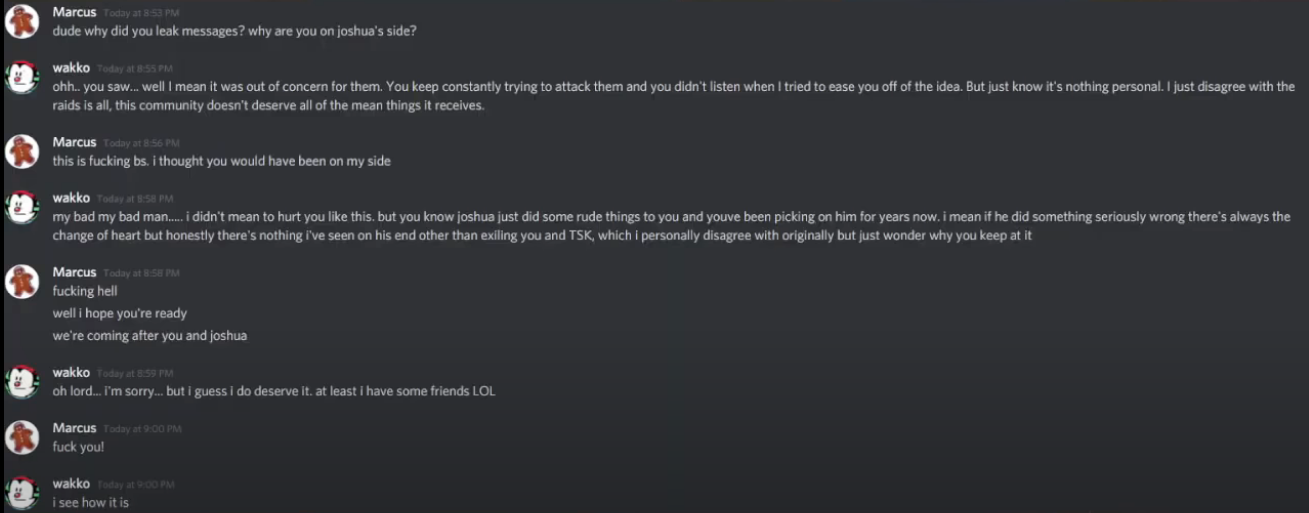Screen dimensions: 1309x513
Task: Click Marcus's avatar beside 'this is fucking bs' message
Action: [22, 151]
